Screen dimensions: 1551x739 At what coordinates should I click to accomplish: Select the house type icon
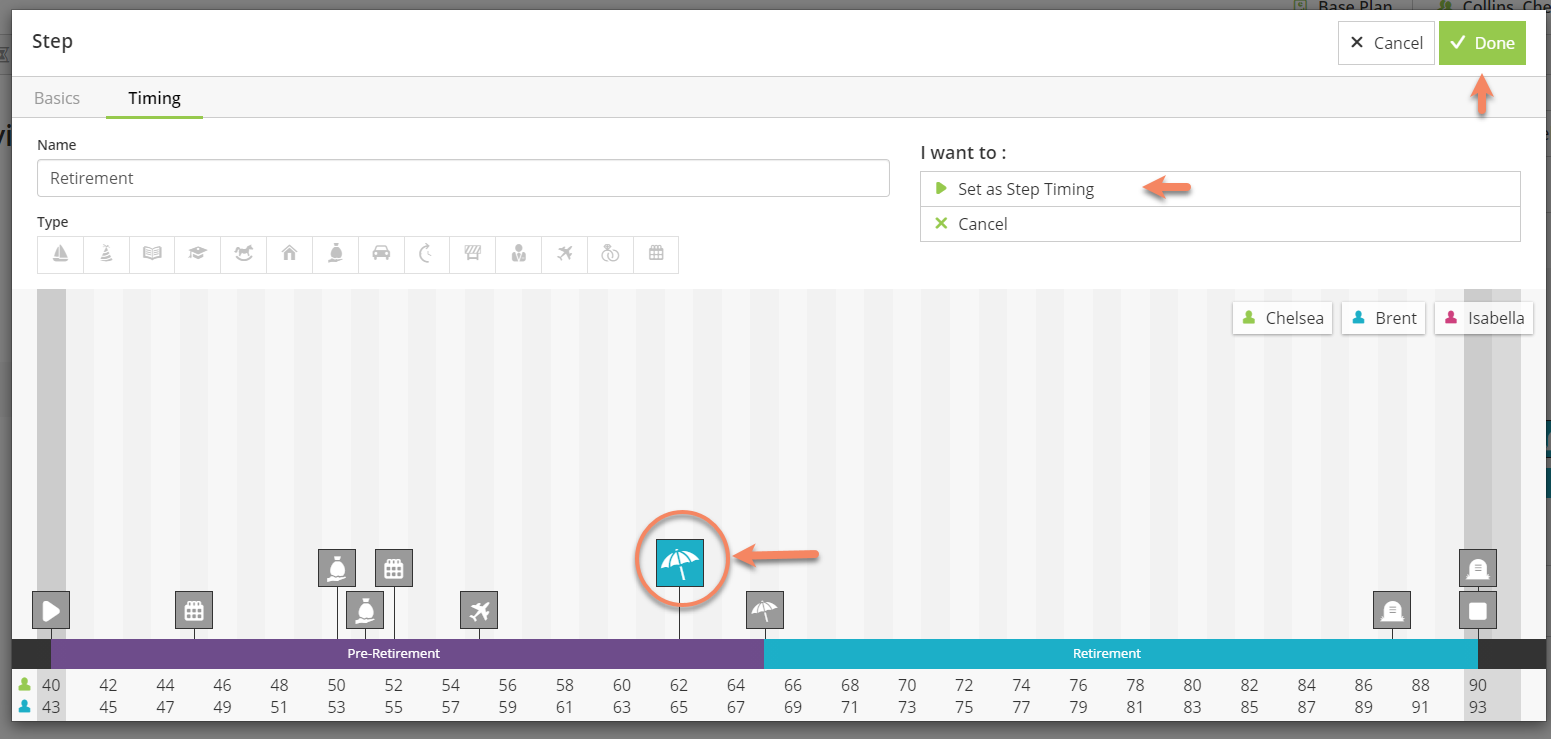point(289,254)
